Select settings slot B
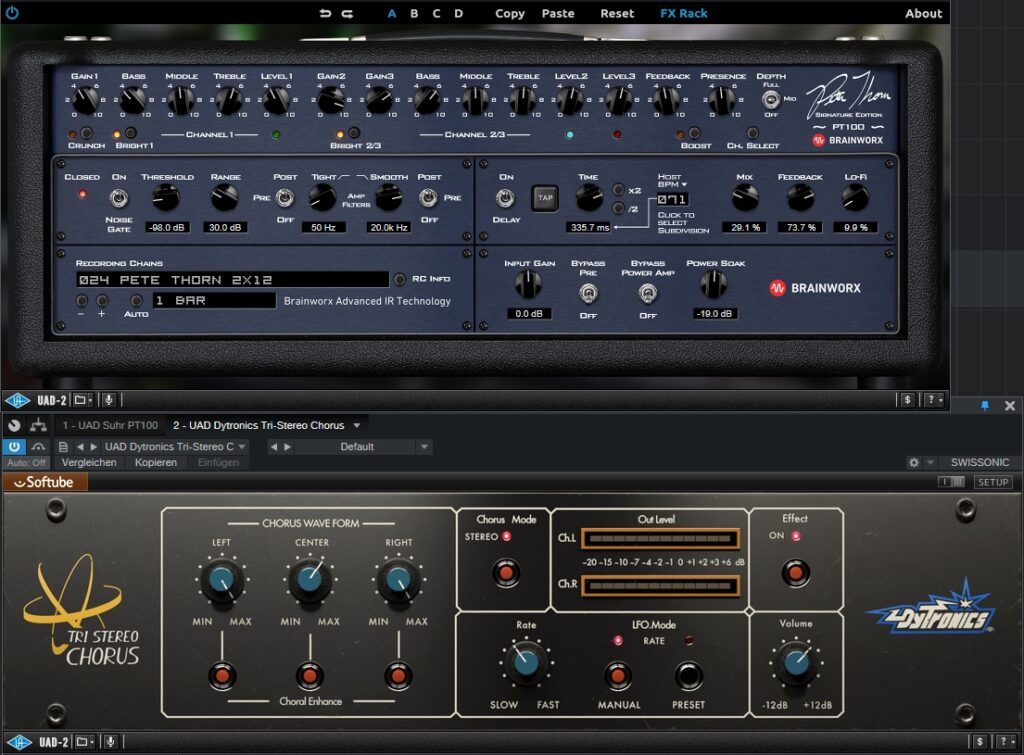 coord(414,13)
